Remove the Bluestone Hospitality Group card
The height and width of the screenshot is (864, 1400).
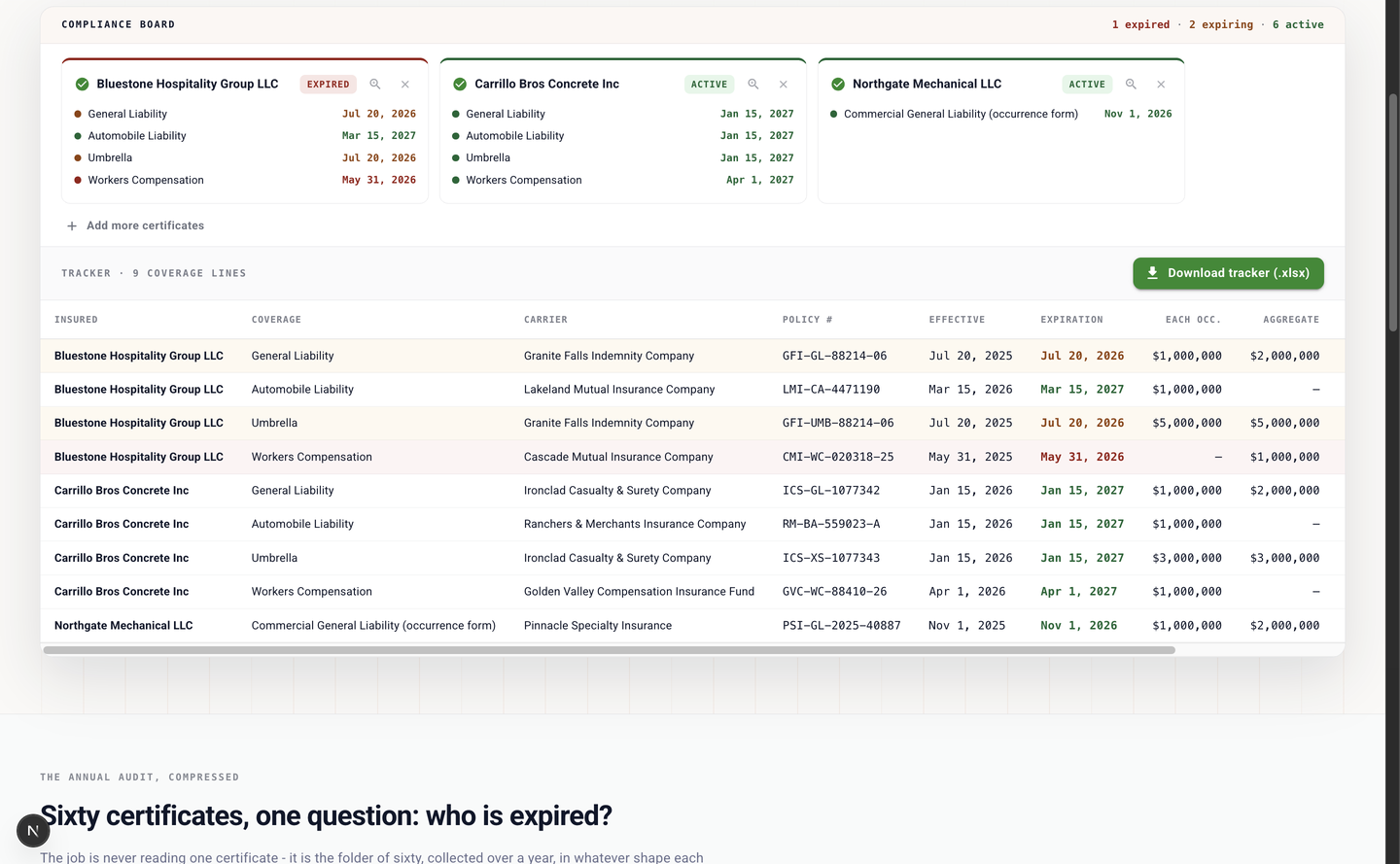tap(405, 85)
